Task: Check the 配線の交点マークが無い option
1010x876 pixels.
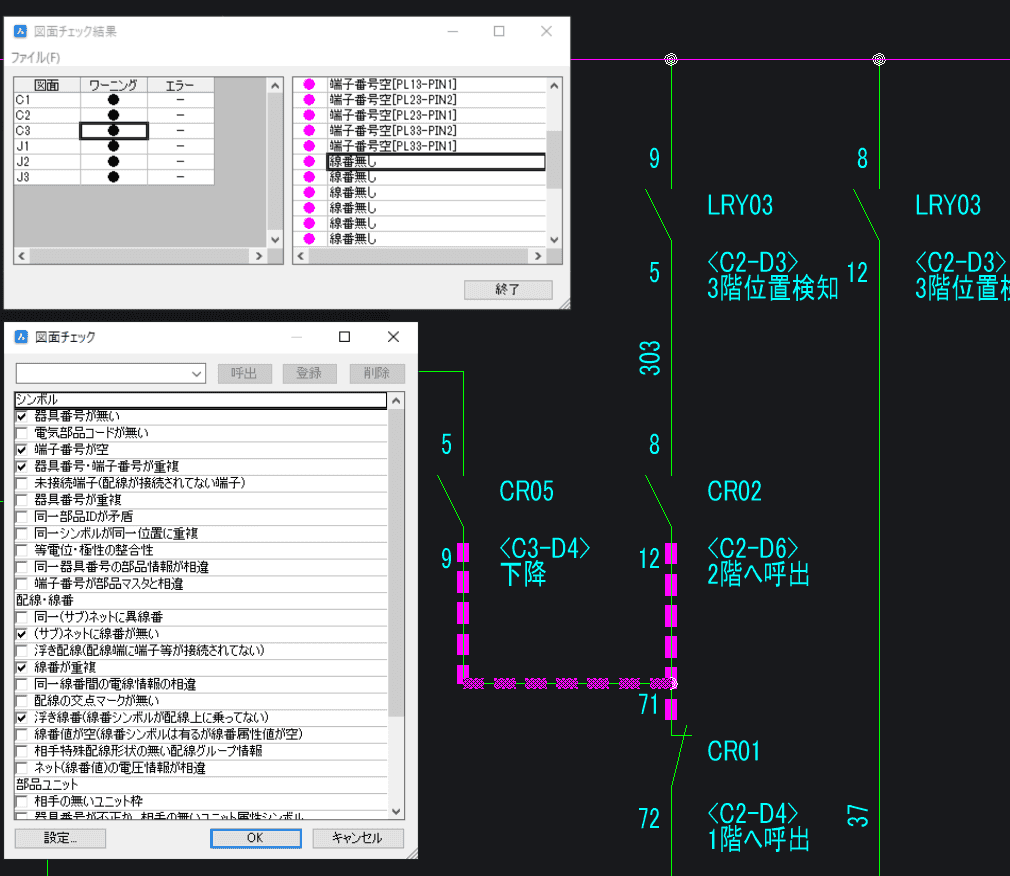Action: pos(22,701)
